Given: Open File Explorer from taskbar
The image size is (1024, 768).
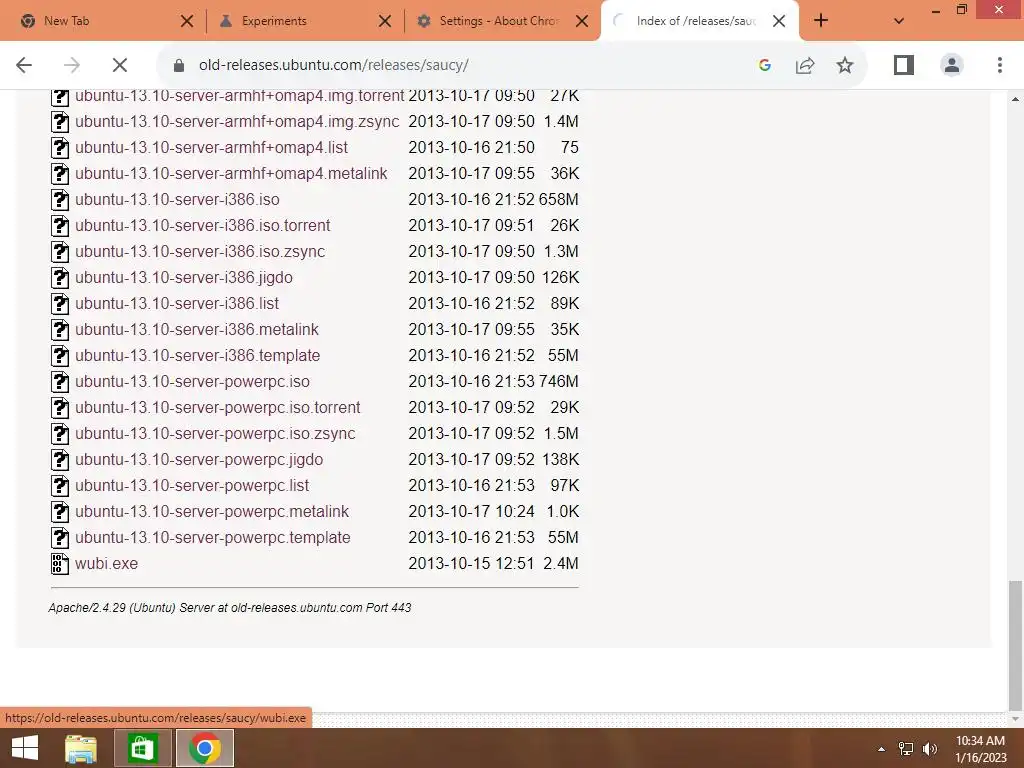Looking at the screenshot, I should [x=80, y=748].
